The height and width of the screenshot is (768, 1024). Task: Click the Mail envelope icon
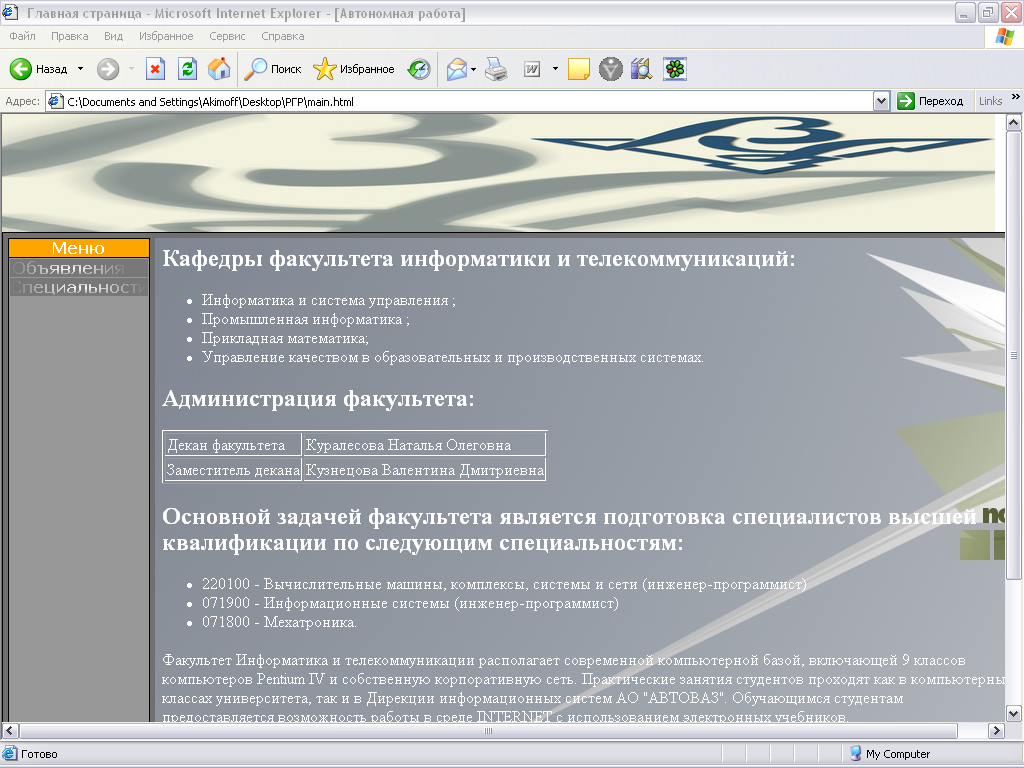tap(456, 69)
